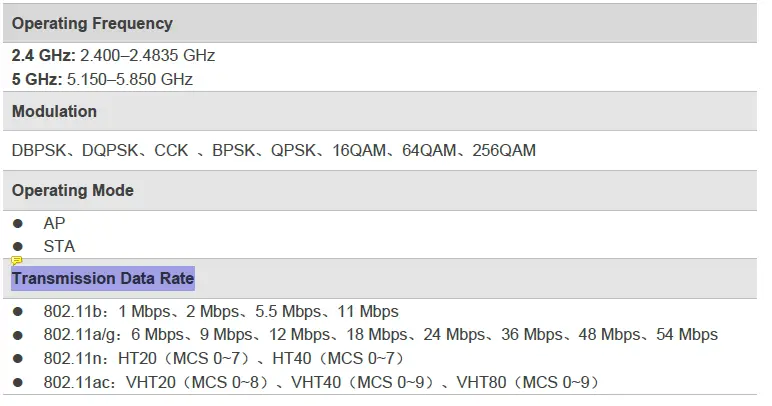Click the 54 Mbps rate value
This screenshot has width=772, height=406.
click(x=686, y=335)
